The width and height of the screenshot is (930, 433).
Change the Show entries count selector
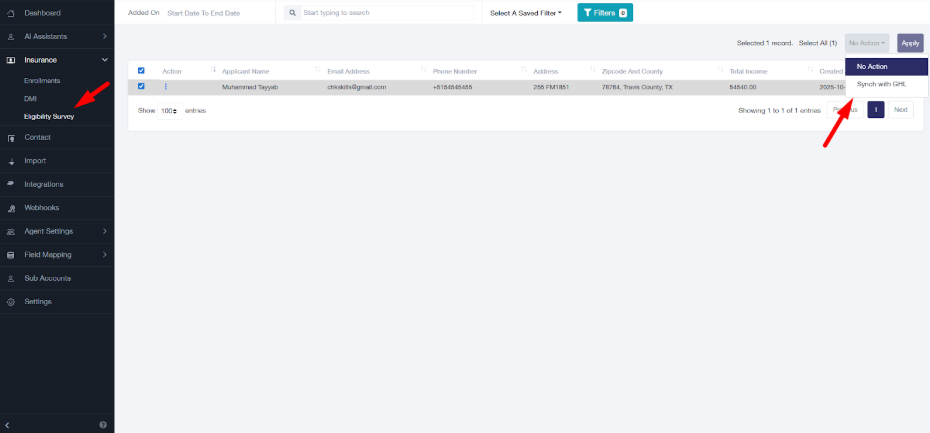(168, 110)
